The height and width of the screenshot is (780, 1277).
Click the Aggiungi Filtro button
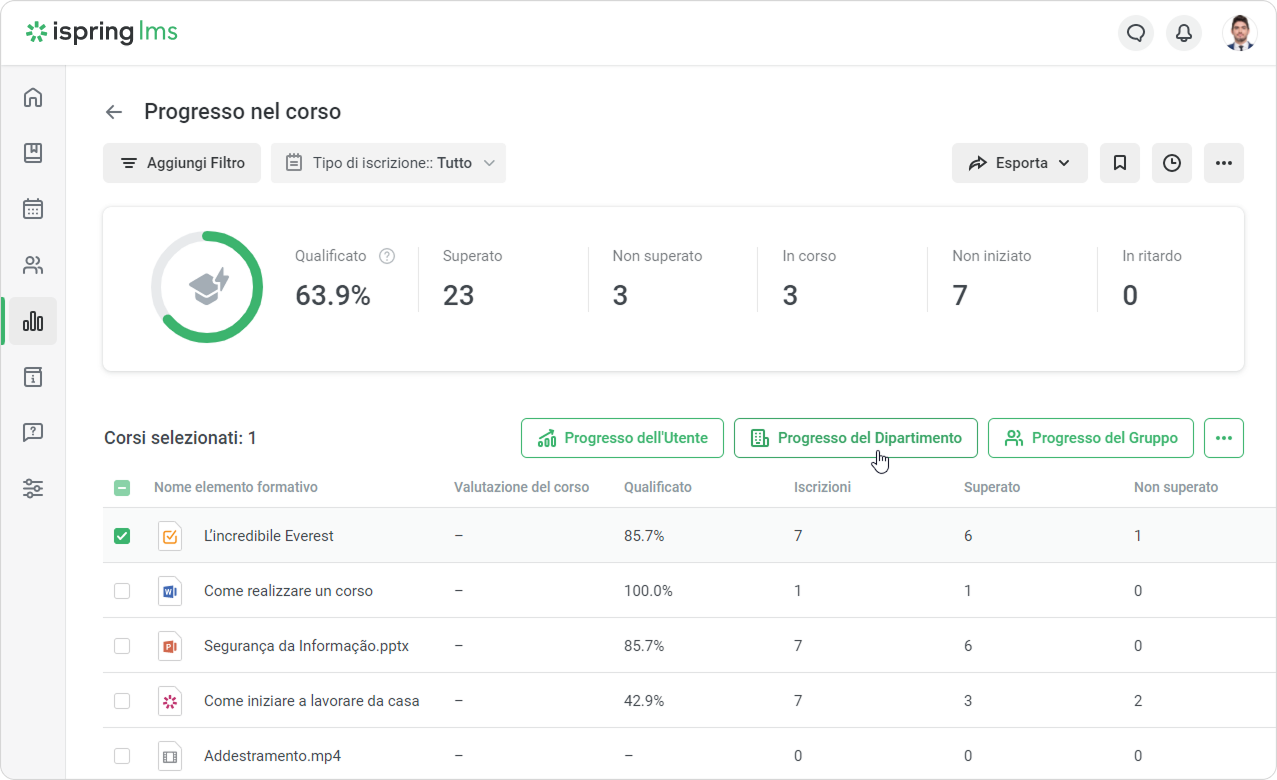(x=182, y=163)
